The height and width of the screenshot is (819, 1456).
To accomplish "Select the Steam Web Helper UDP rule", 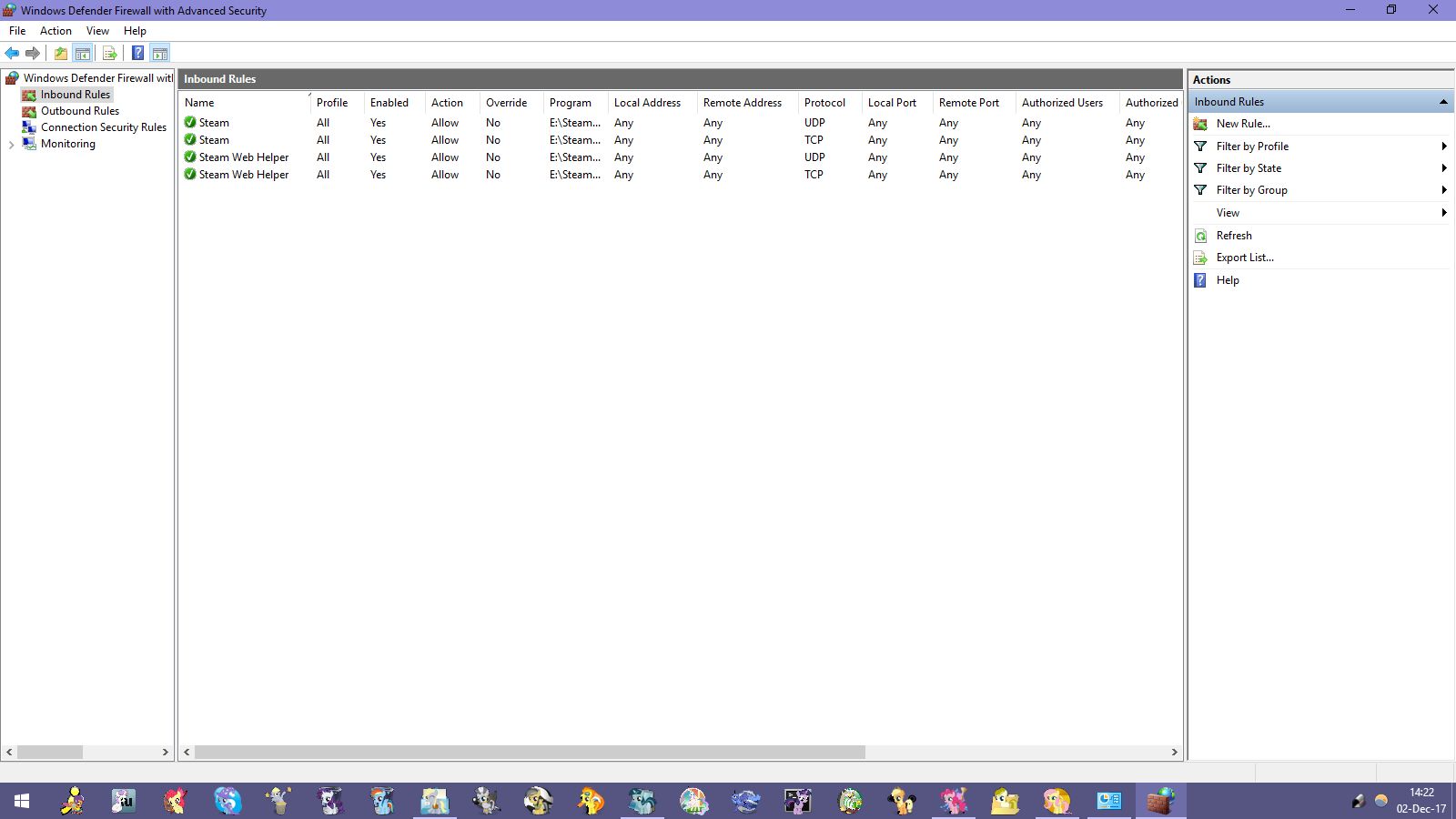I will [681, 157].
